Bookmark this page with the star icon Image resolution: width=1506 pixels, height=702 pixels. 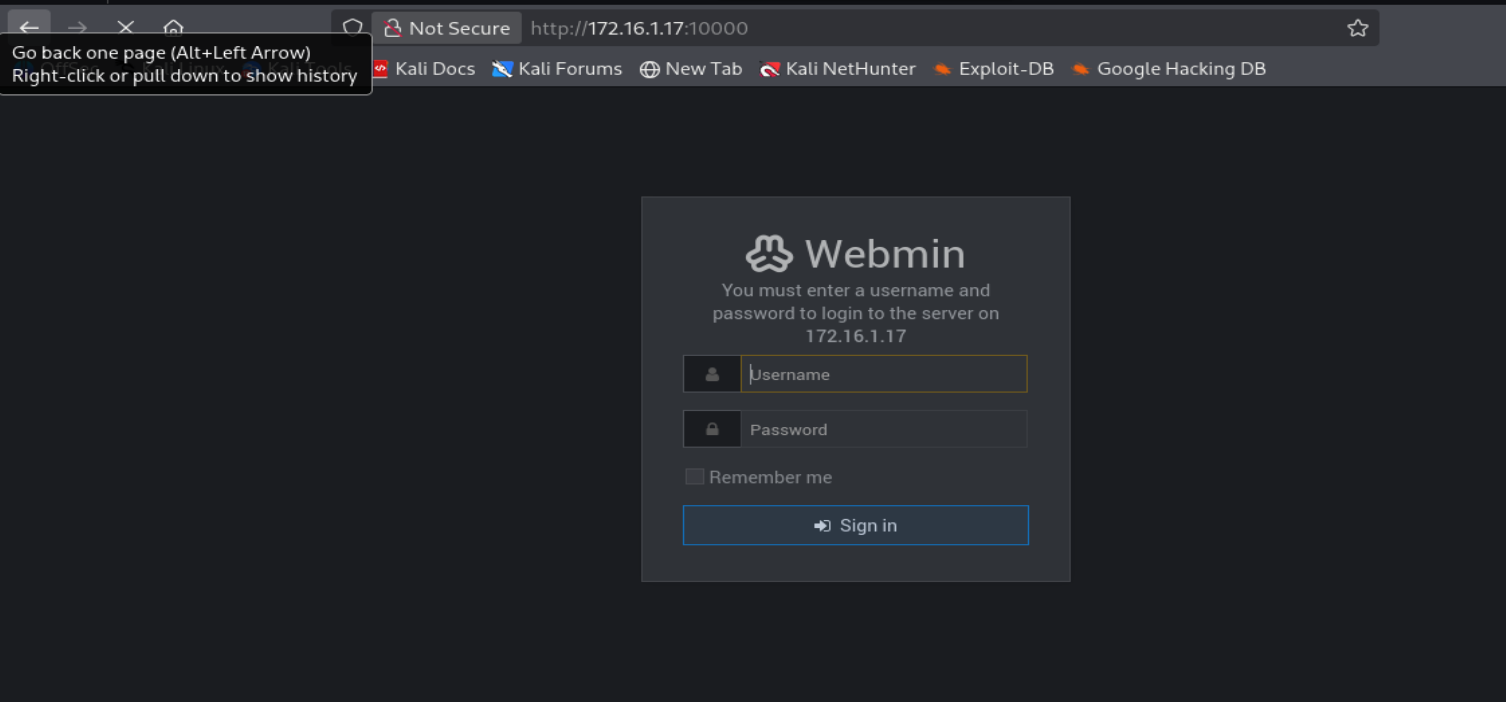click(1357, 28)
